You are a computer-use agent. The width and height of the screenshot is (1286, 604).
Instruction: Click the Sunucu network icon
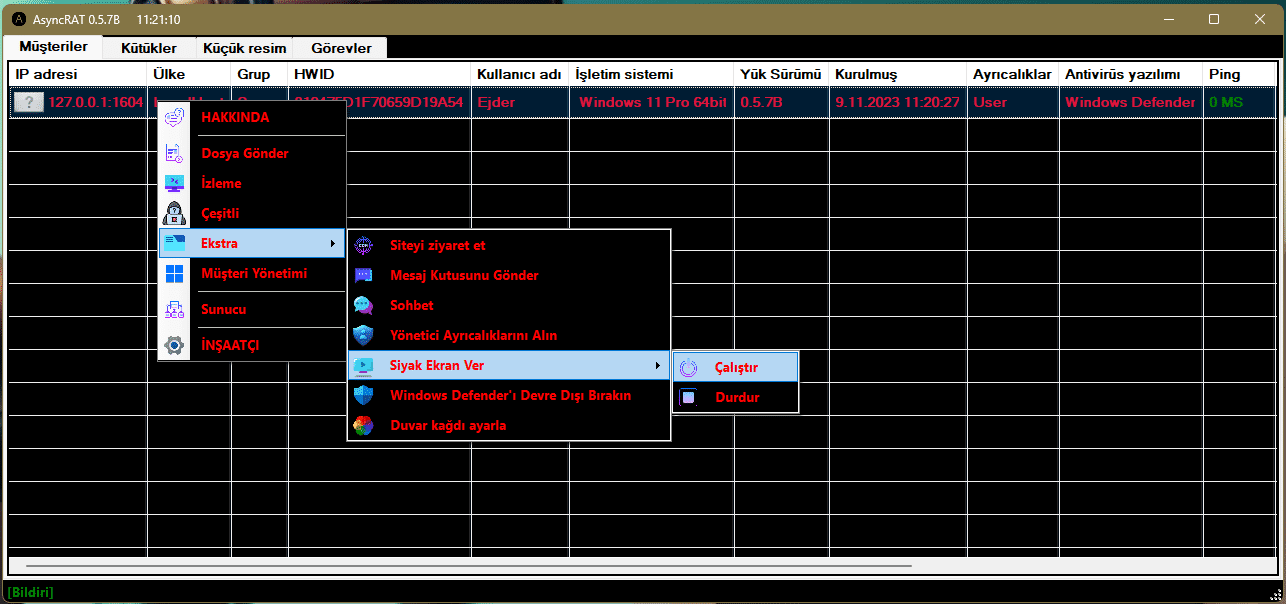point(174,309)
